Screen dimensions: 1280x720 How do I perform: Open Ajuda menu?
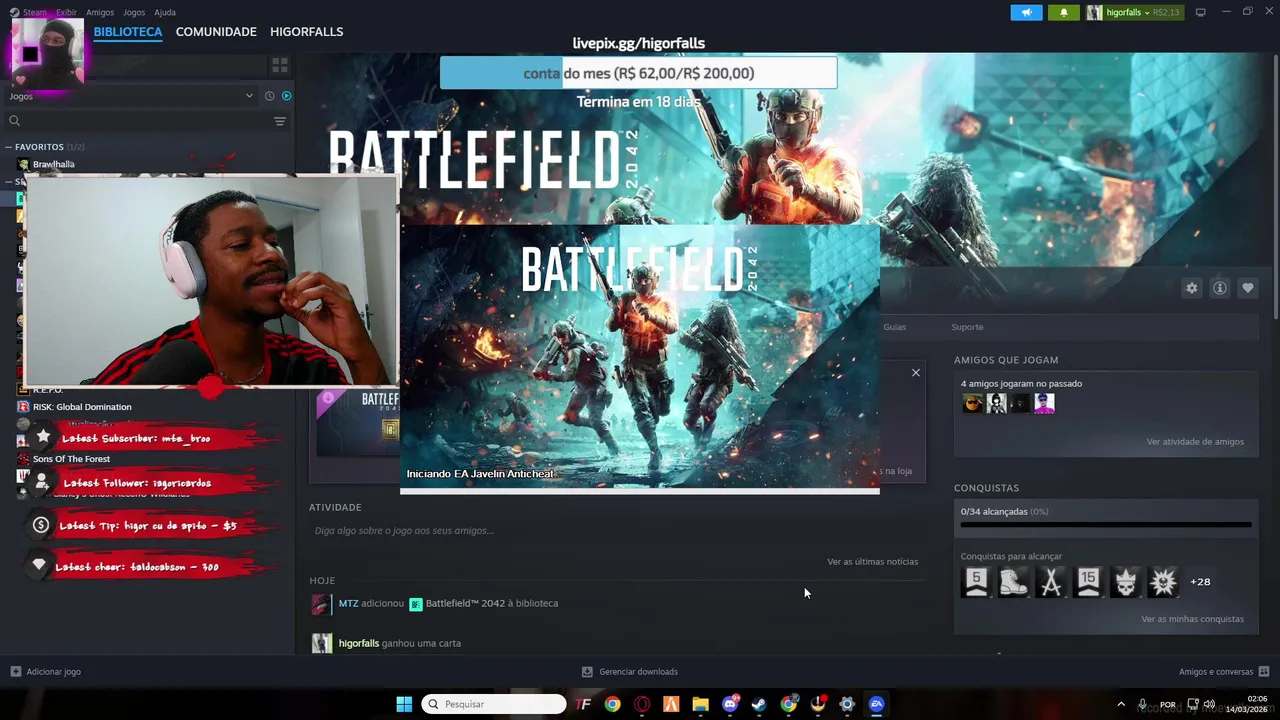click(165, 12)
